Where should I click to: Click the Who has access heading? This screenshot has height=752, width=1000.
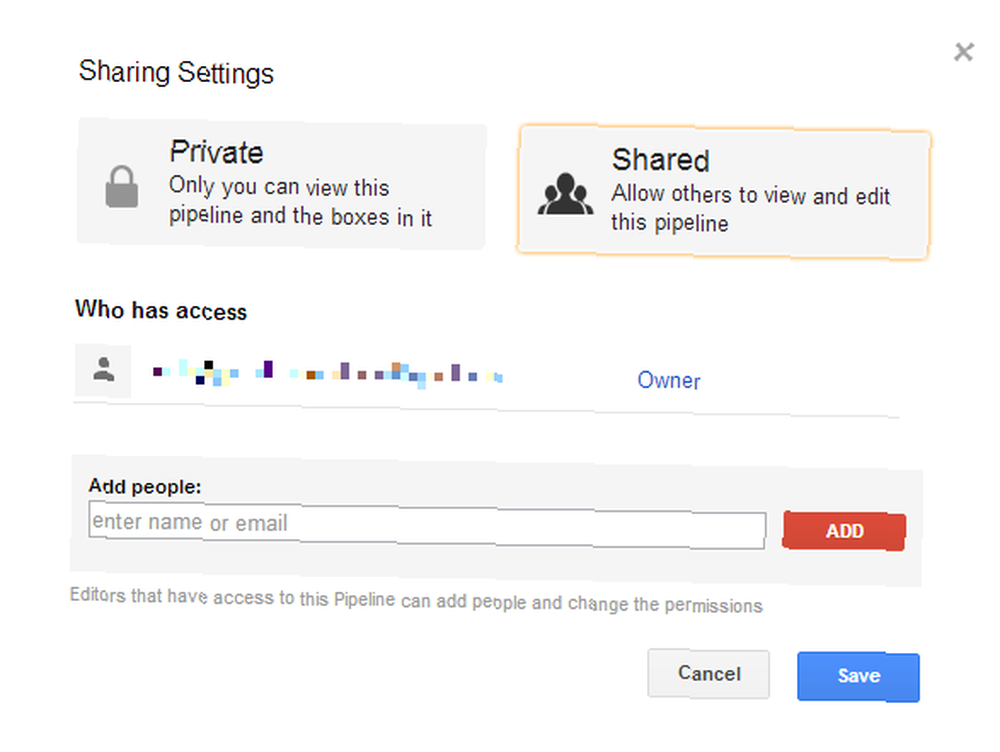[161, 310]
